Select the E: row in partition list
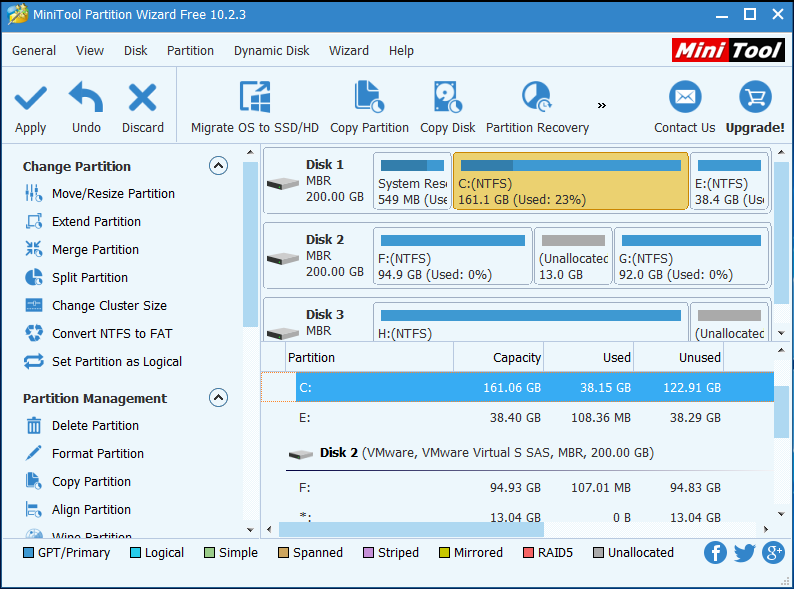 [x=517, y=417]
